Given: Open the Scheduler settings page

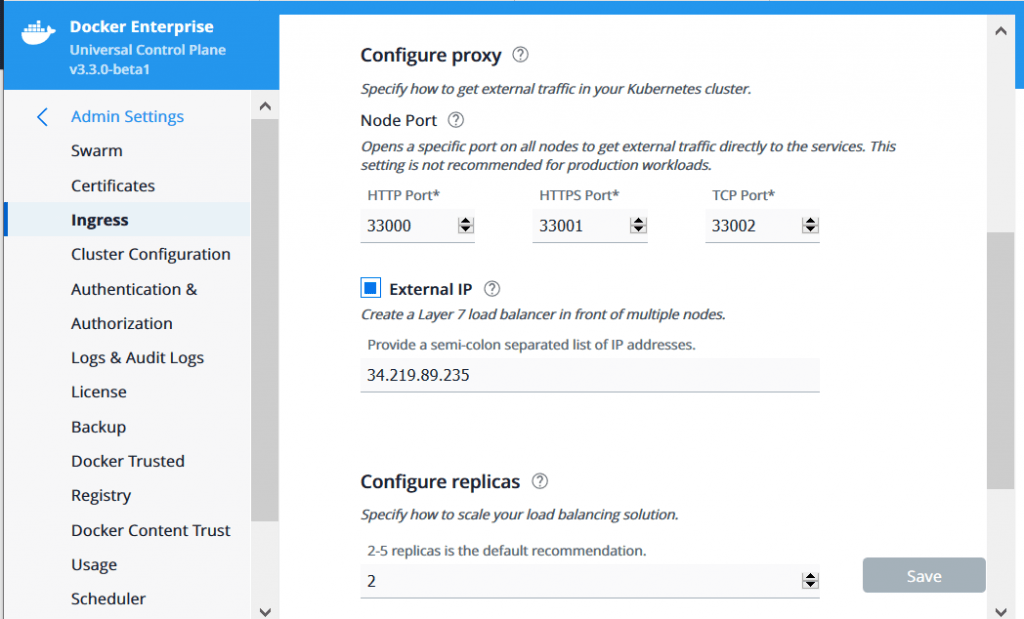Looking at the screenshot, I should point(108,599).
